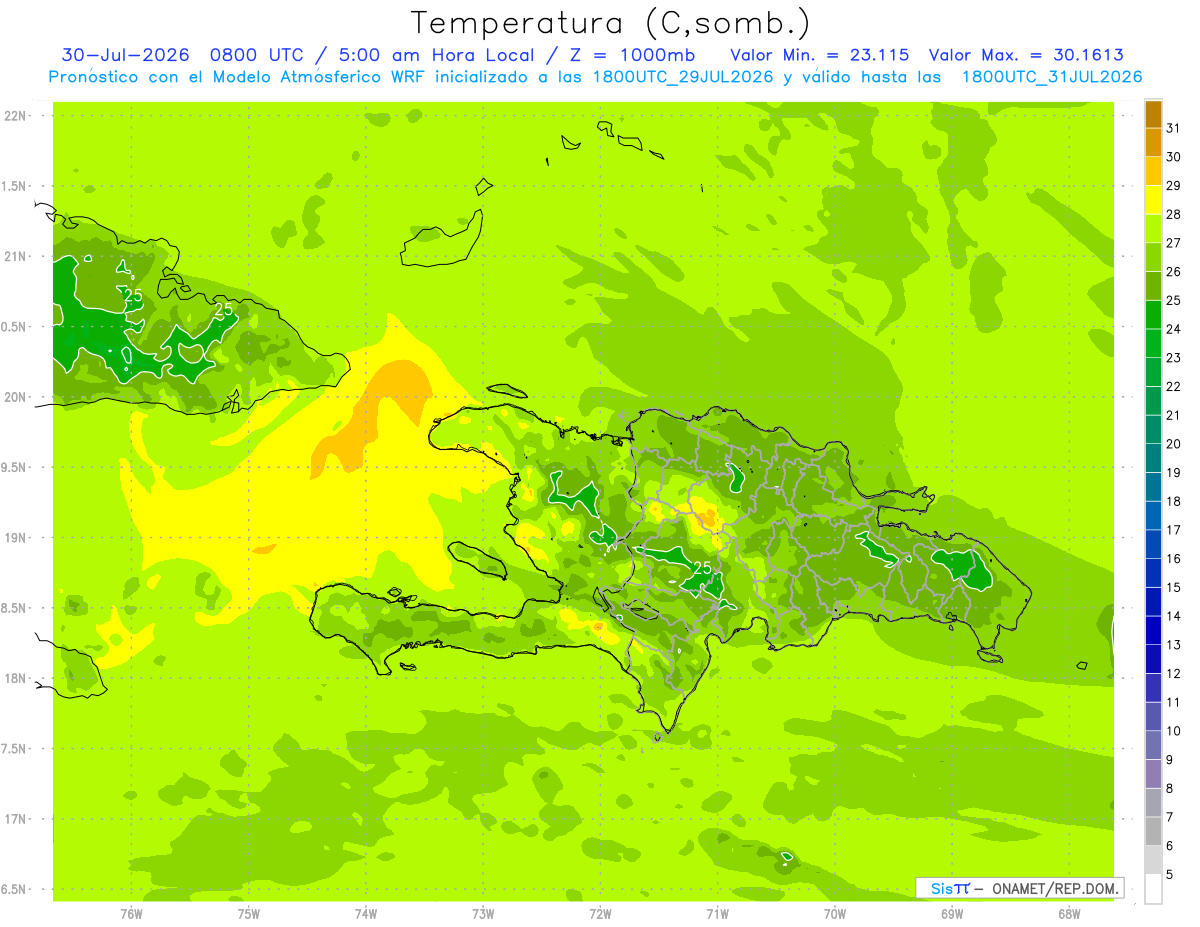
Task: Click the "74W" longitude axis label
Action: click(x=366, y=913)
